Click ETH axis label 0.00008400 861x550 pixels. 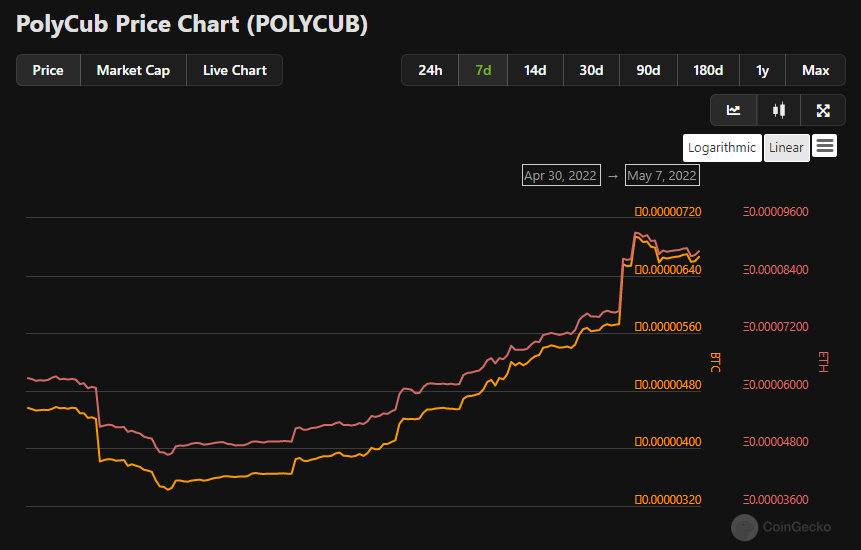tap(776, 270)
